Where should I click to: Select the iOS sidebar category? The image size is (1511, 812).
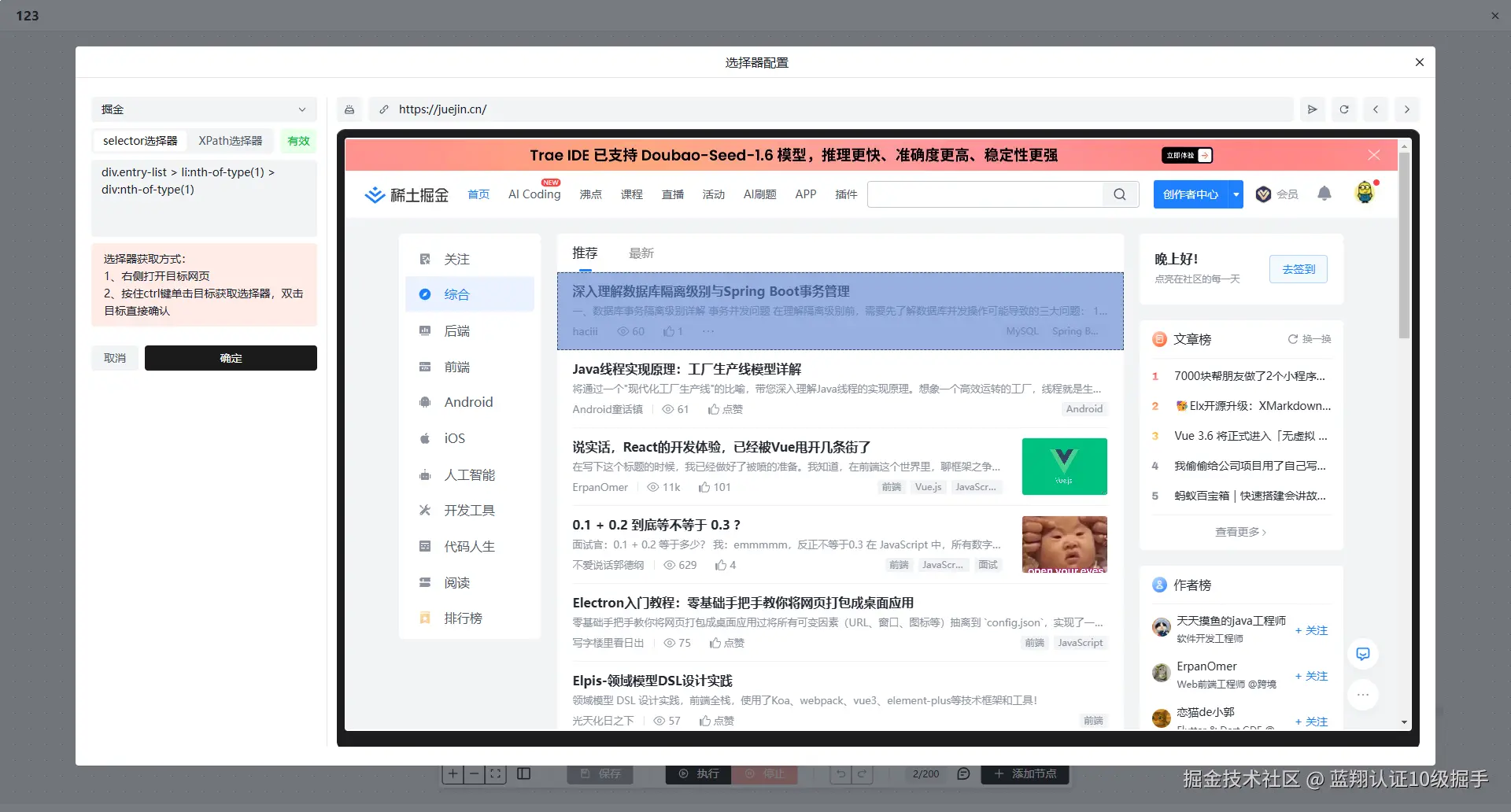(x=470, y=438)
